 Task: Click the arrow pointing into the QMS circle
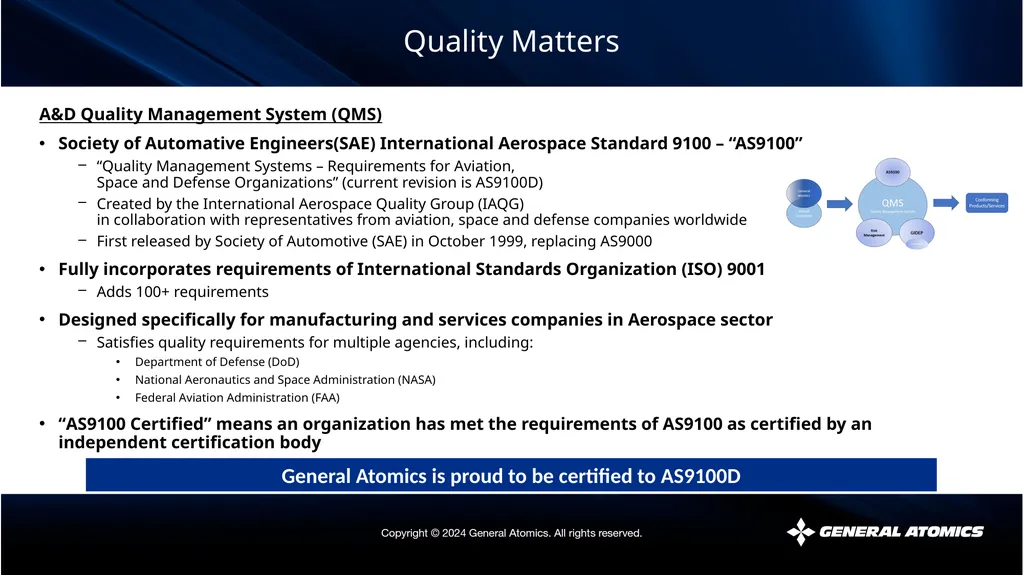click(x=840, y=204)
